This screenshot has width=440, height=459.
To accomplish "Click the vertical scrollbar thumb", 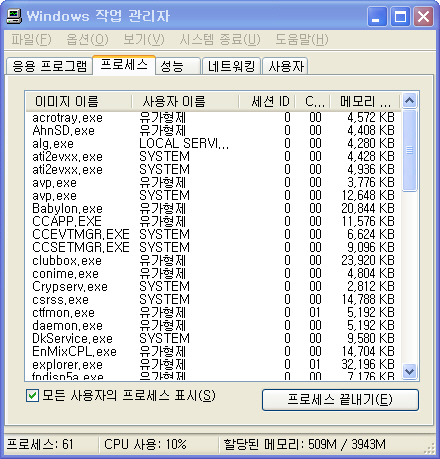I will point(409,150).
